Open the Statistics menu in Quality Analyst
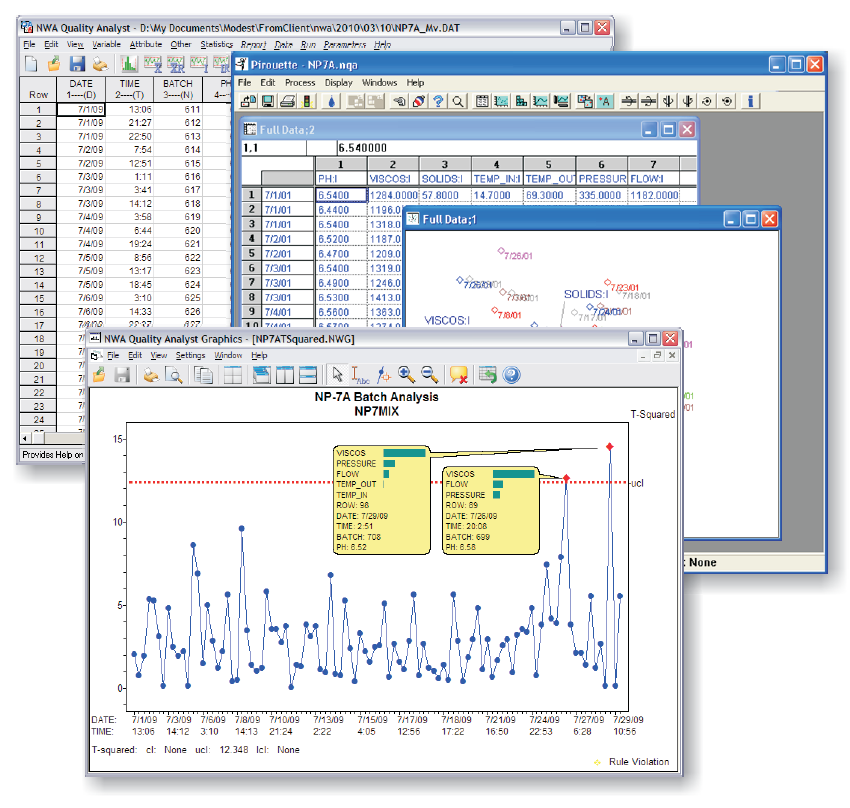 point(216,45)
